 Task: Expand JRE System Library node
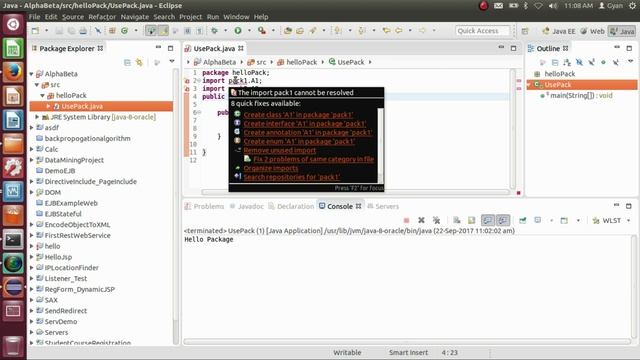37,117
